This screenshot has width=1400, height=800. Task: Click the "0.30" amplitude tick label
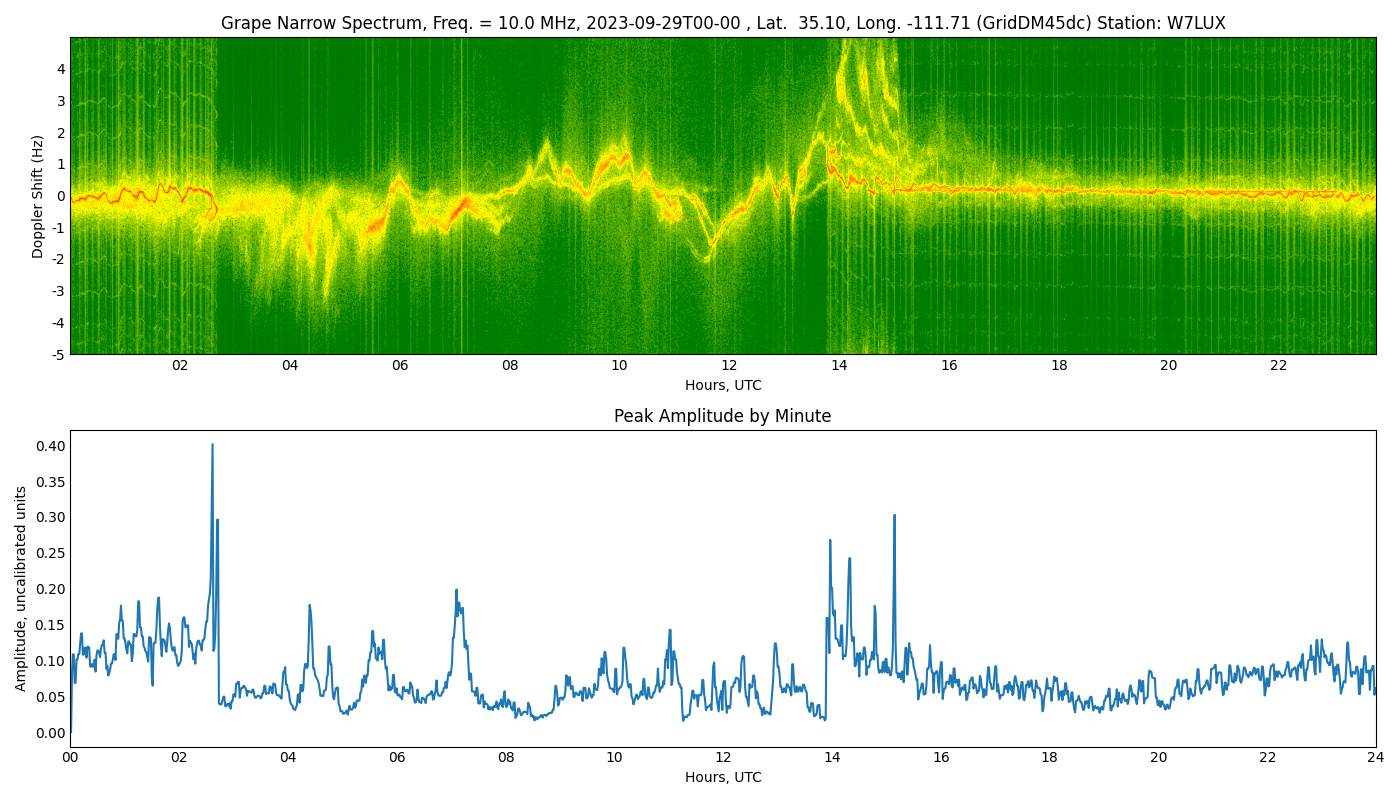52,517
